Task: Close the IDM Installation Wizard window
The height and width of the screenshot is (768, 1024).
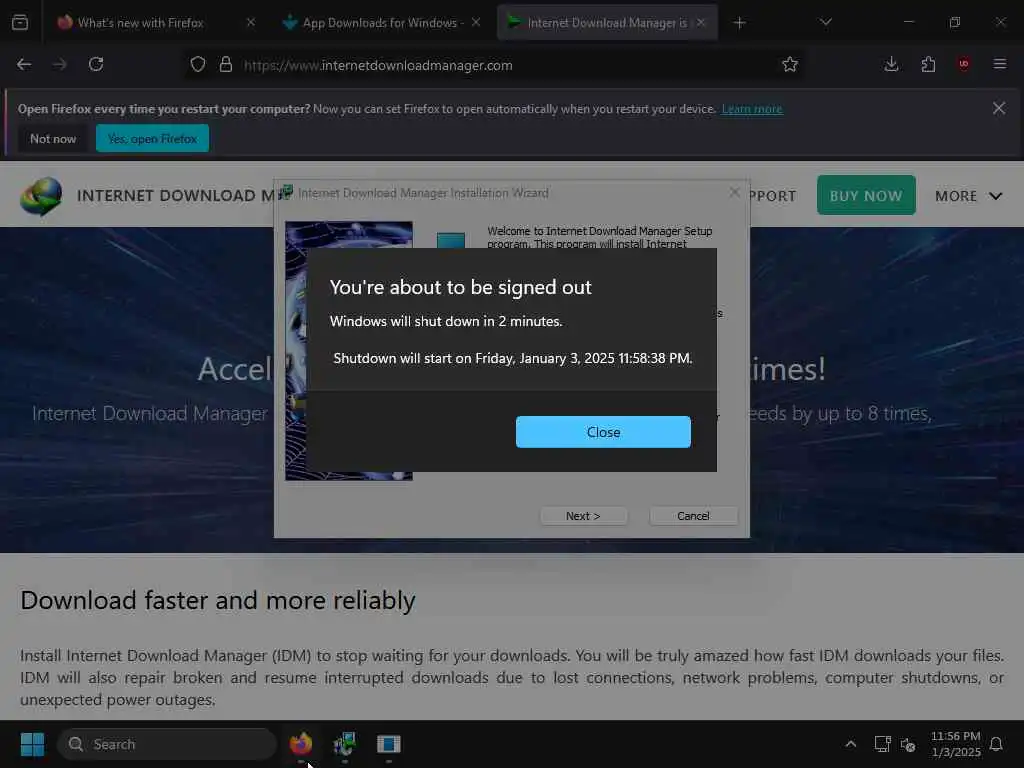Action: (735, 193)
